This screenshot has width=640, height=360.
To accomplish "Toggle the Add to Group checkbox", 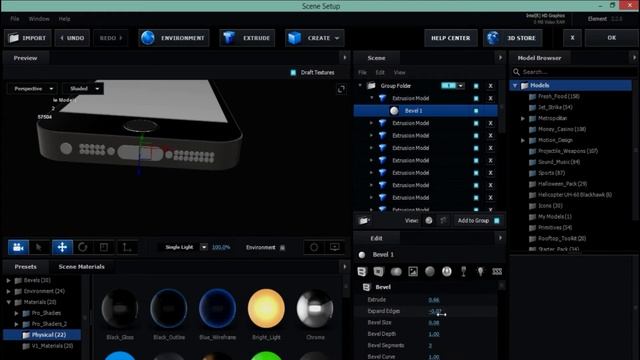I will [497, 220].
